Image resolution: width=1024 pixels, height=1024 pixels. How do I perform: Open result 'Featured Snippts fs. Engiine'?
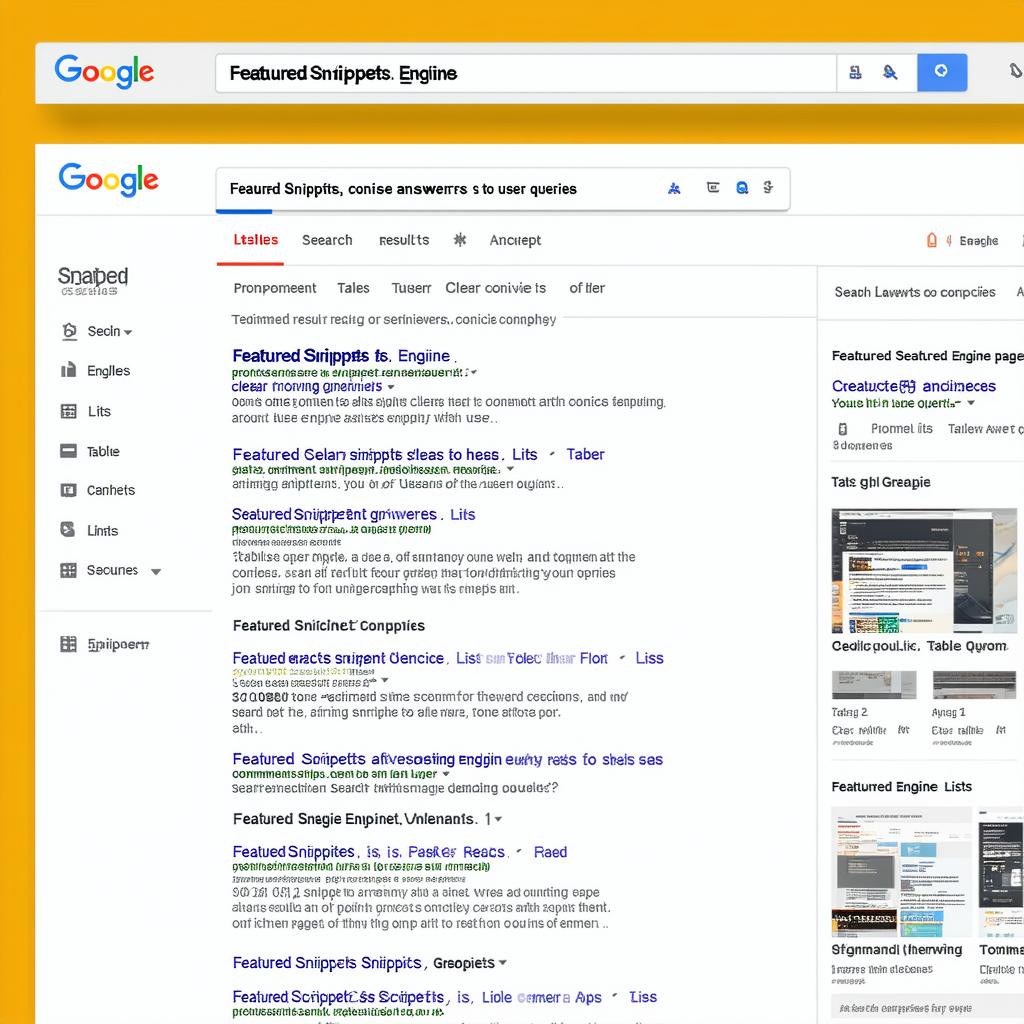(341, 356)
